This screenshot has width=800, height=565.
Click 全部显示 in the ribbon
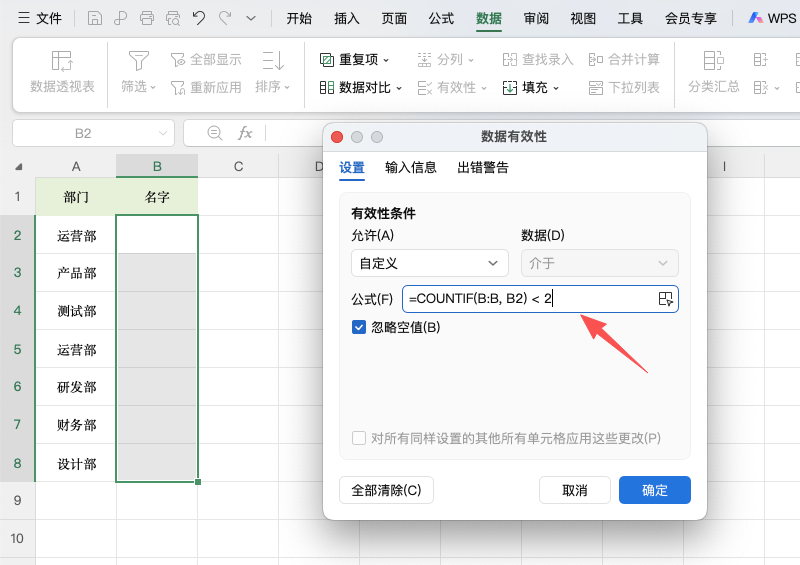coord(206,60)
